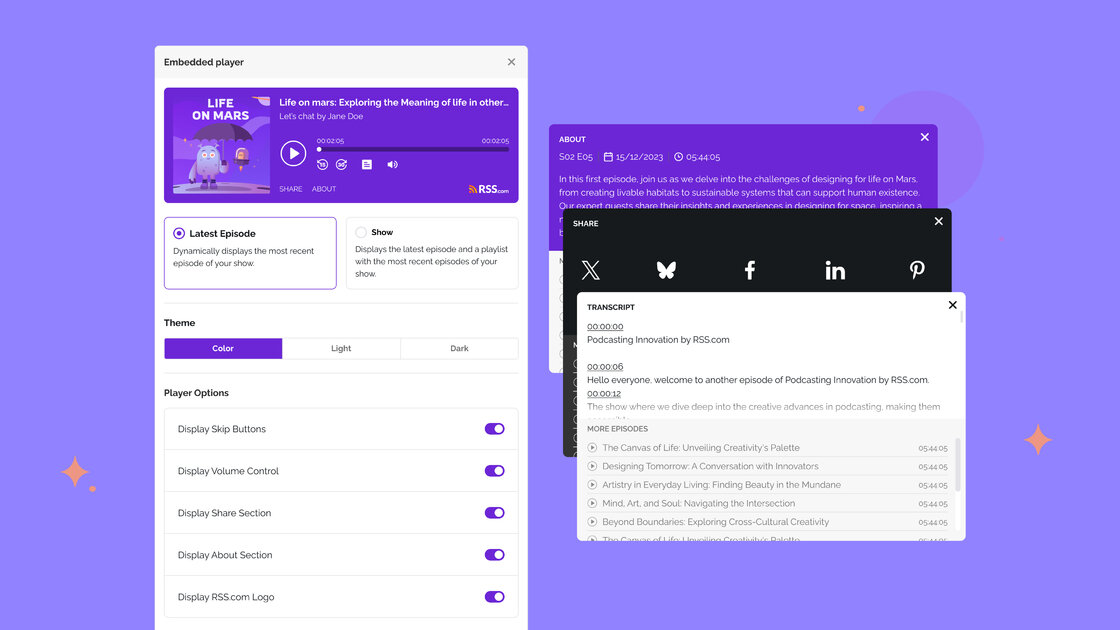The width and height of the screenshot is (1120, 630).
Task: Share the episode on Facebook
Action: point(749,270)
